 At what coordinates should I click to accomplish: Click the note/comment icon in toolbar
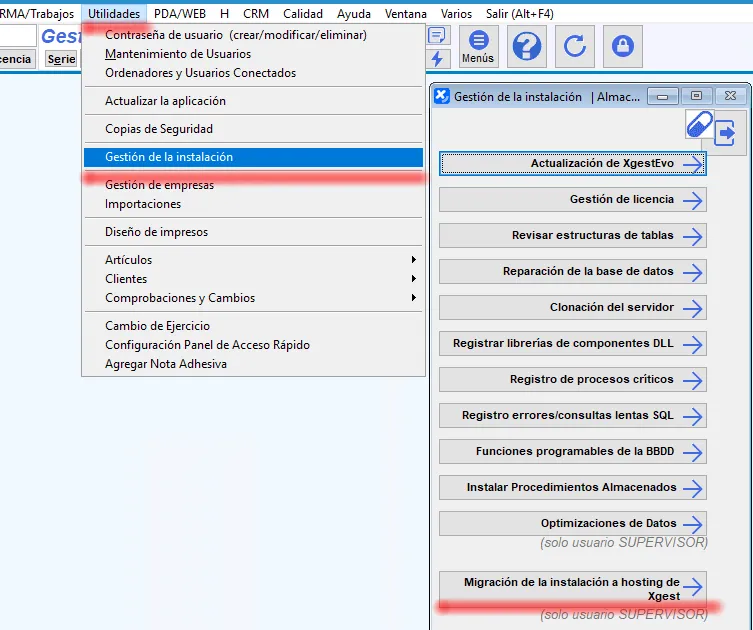tap(437, 35)
